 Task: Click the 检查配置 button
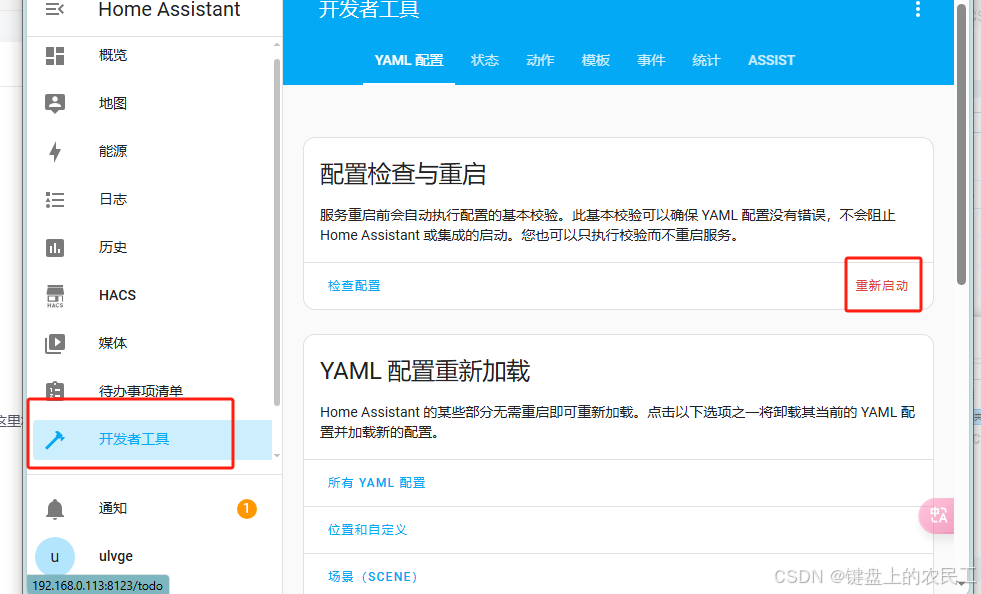(354, 286)
